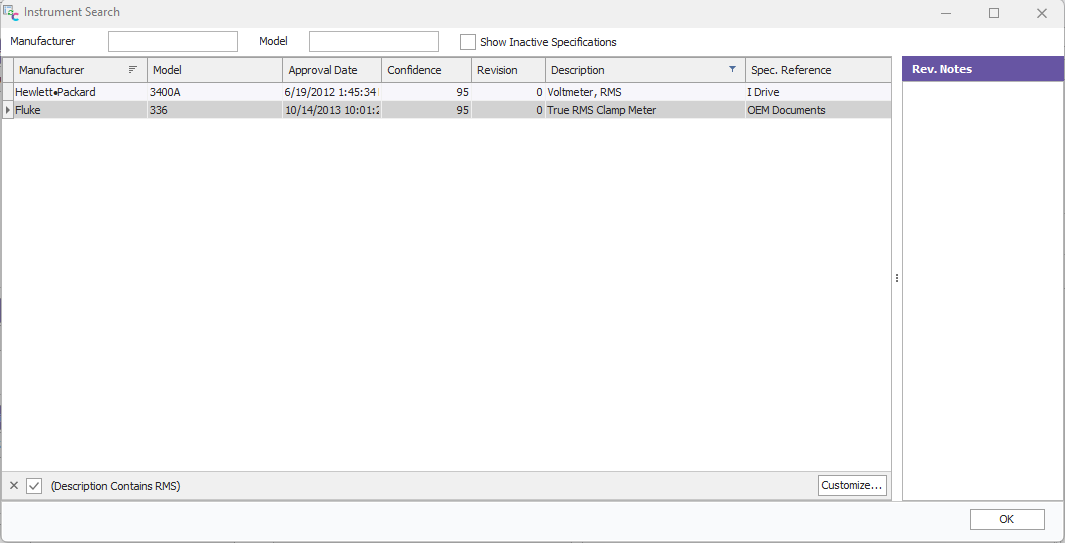The height and width of the screenshot is (543, 1065).
Task: Click the application icon in title bar
Action: 11,13
